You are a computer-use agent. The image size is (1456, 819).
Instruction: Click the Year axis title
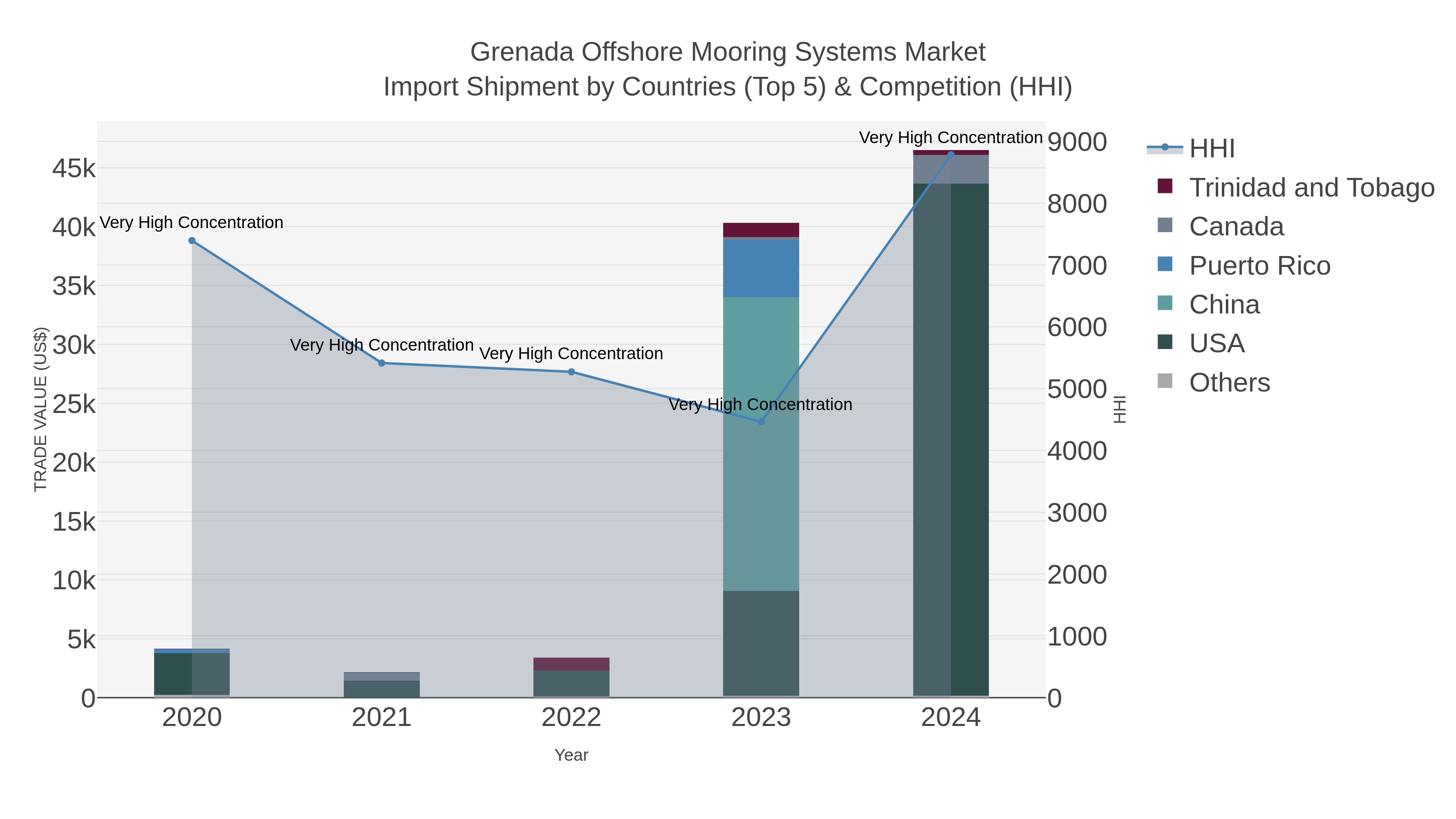(x=571, y=755)
